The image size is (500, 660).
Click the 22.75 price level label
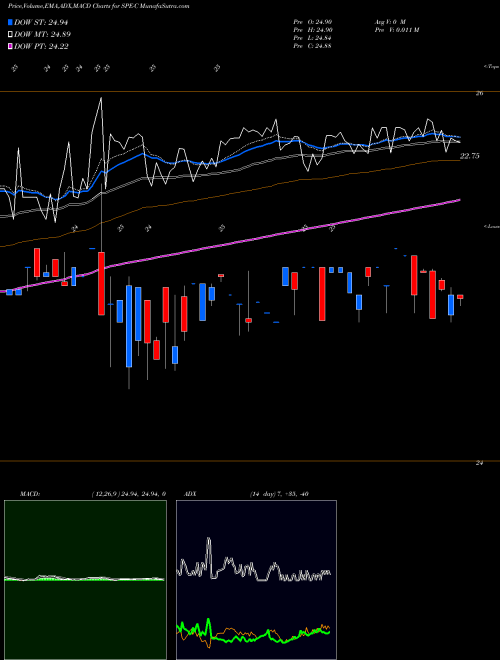tap(469, 156)
